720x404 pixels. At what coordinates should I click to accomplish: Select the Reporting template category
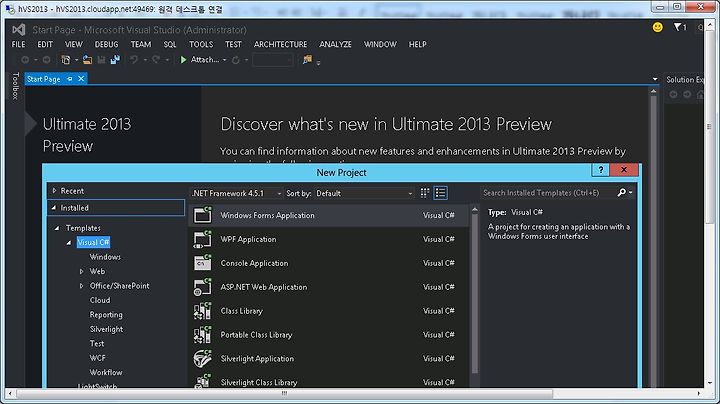click(x=106, y=314)
